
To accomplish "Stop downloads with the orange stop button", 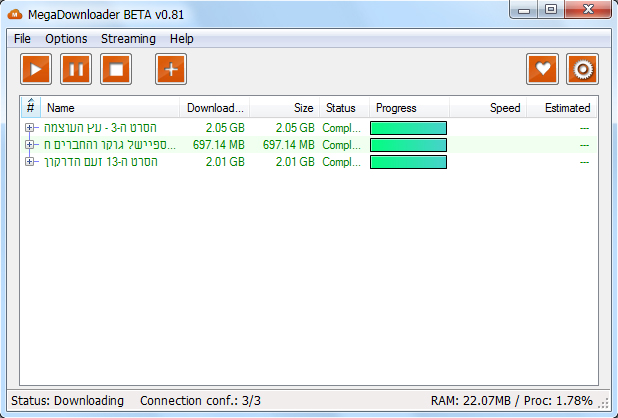I will (x=116, y=69).
